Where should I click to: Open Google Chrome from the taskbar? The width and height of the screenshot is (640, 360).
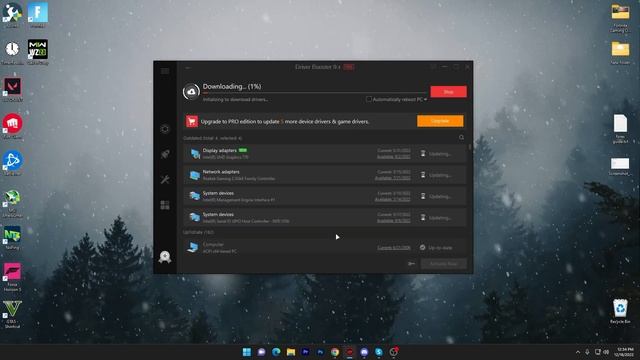pos(335,352)
